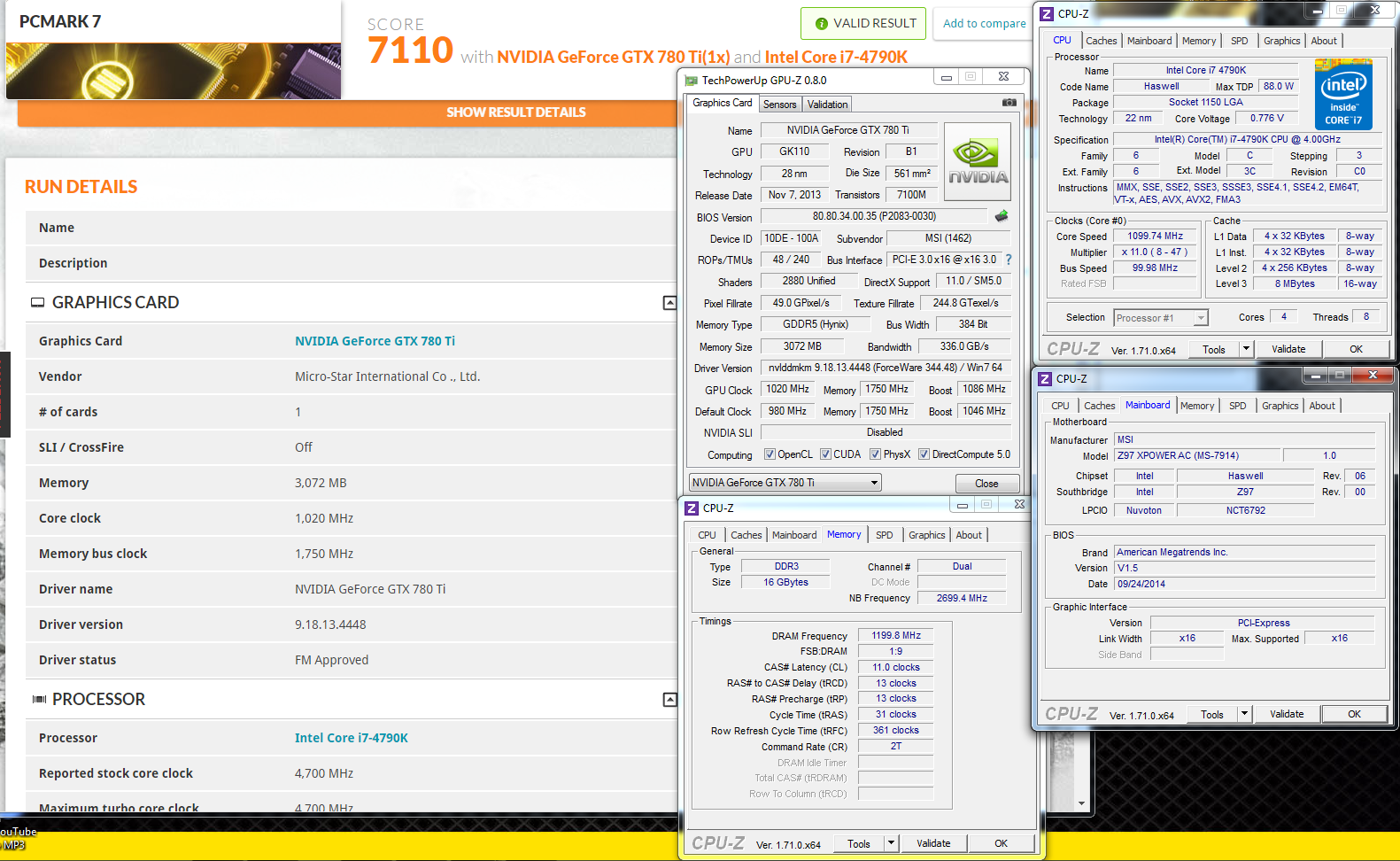Viewport: 1400px width, 861px height.
Task: Click the NVIDIA logo in GPU-Z
Action: [978, 161]
